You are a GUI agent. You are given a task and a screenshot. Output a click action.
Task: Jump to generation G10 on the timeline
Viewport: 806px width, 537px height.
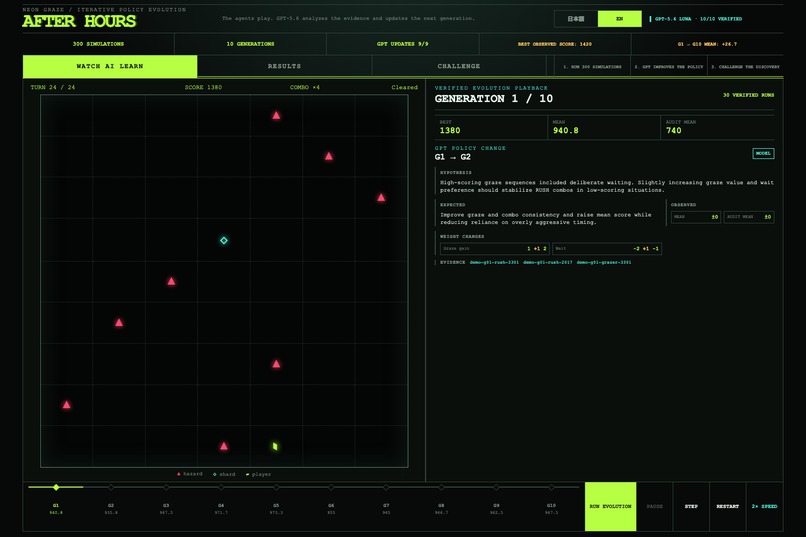pyautogui.click(x=551, y=499)
